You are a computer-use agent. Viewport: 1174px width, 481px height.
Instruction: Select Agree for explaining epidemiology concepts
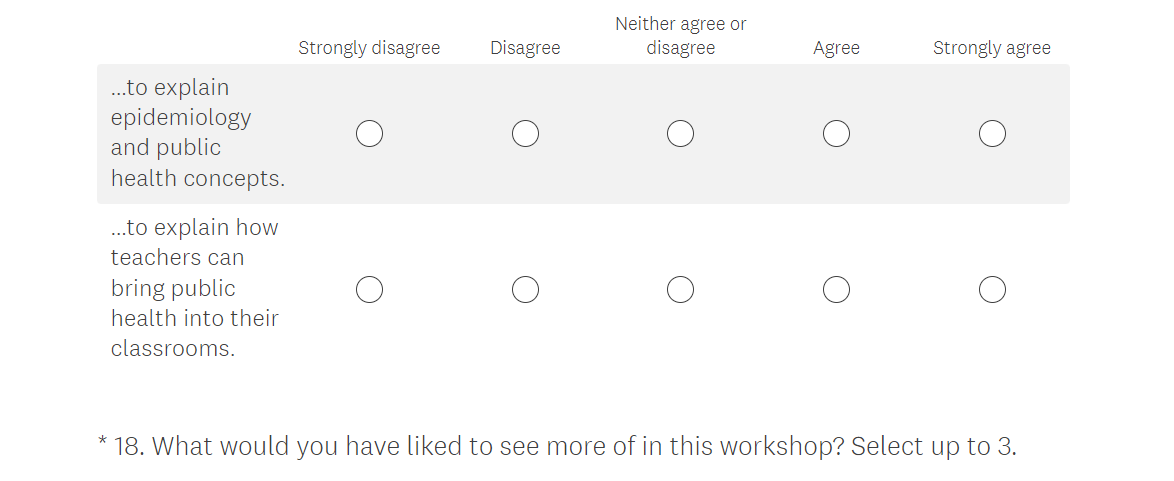(836, 134)
